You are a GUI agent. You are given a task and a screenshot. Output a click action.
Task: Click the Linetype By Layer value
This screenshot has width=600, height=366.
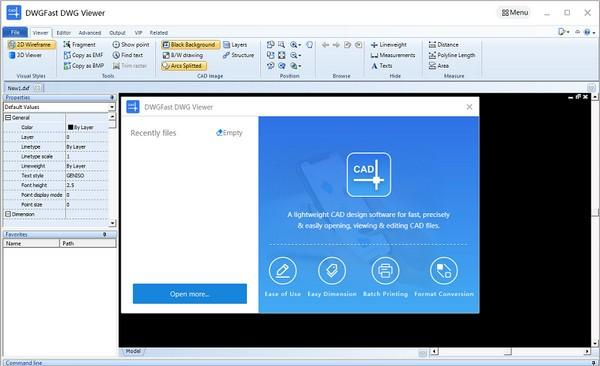[x=87, y=147]
